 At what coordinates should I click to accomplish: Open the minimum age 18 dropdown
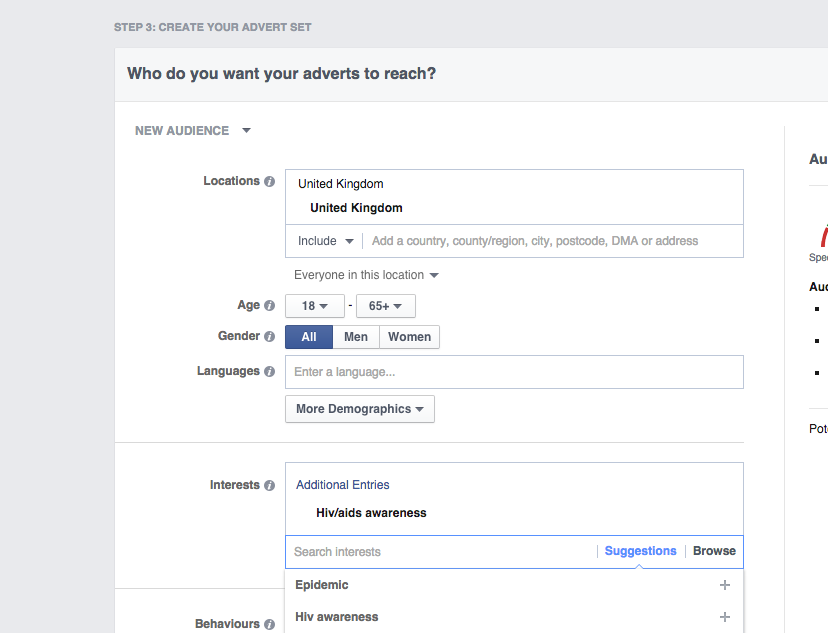[x=315, y=307]
